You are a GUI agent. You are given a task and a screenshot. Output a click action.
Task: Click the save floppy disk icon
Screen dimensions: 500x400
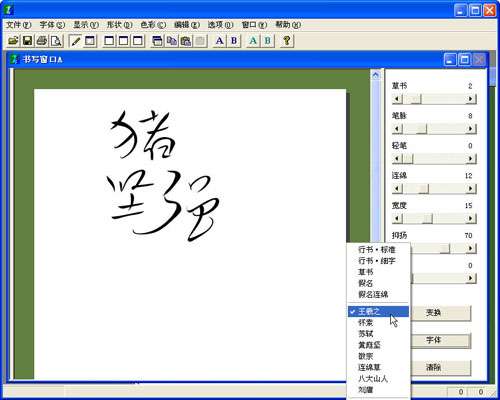click(27, 41)
